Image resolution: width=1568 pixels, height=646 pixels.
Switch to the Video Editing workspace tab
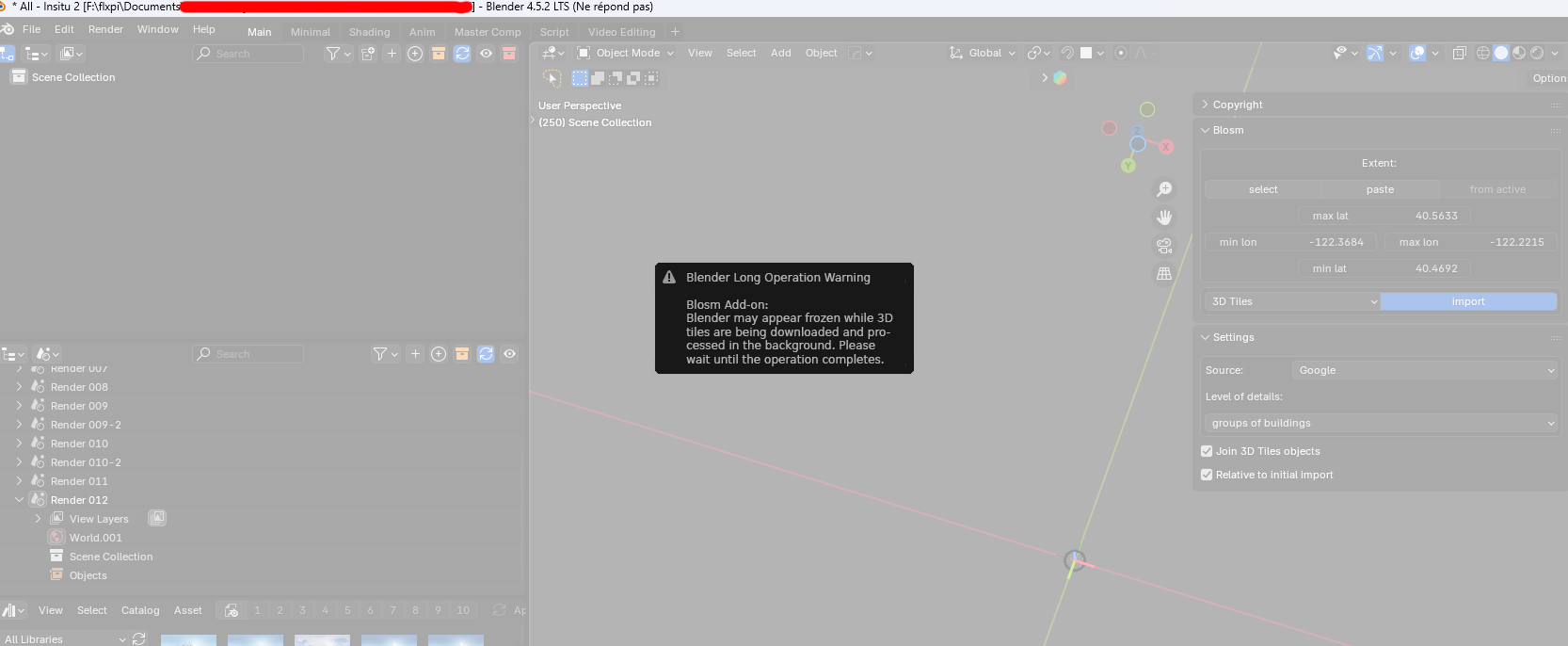[621, 32]
